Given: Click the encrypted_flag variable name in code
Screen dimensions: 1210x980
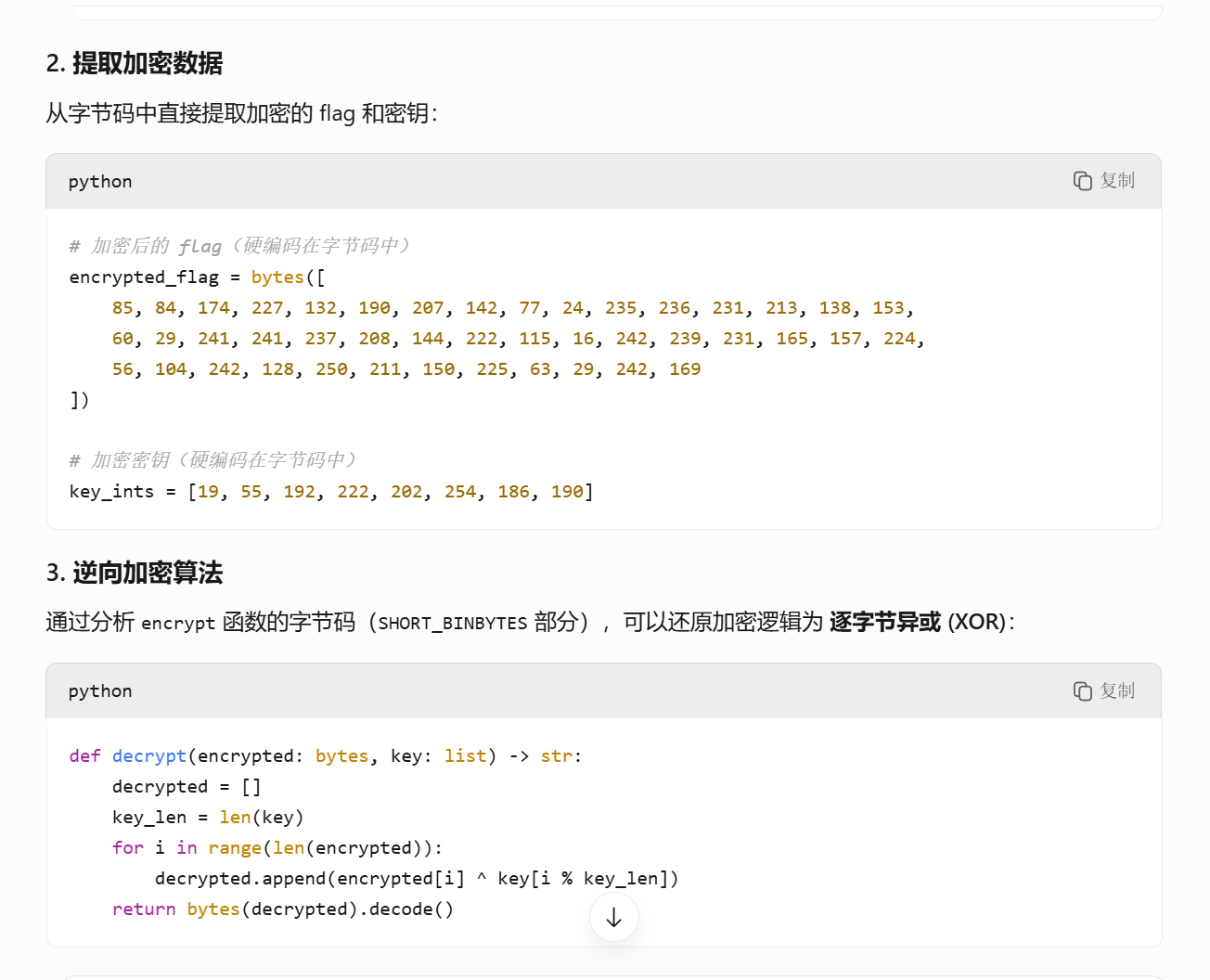Looking at the screenshot, I should [144, 277].
